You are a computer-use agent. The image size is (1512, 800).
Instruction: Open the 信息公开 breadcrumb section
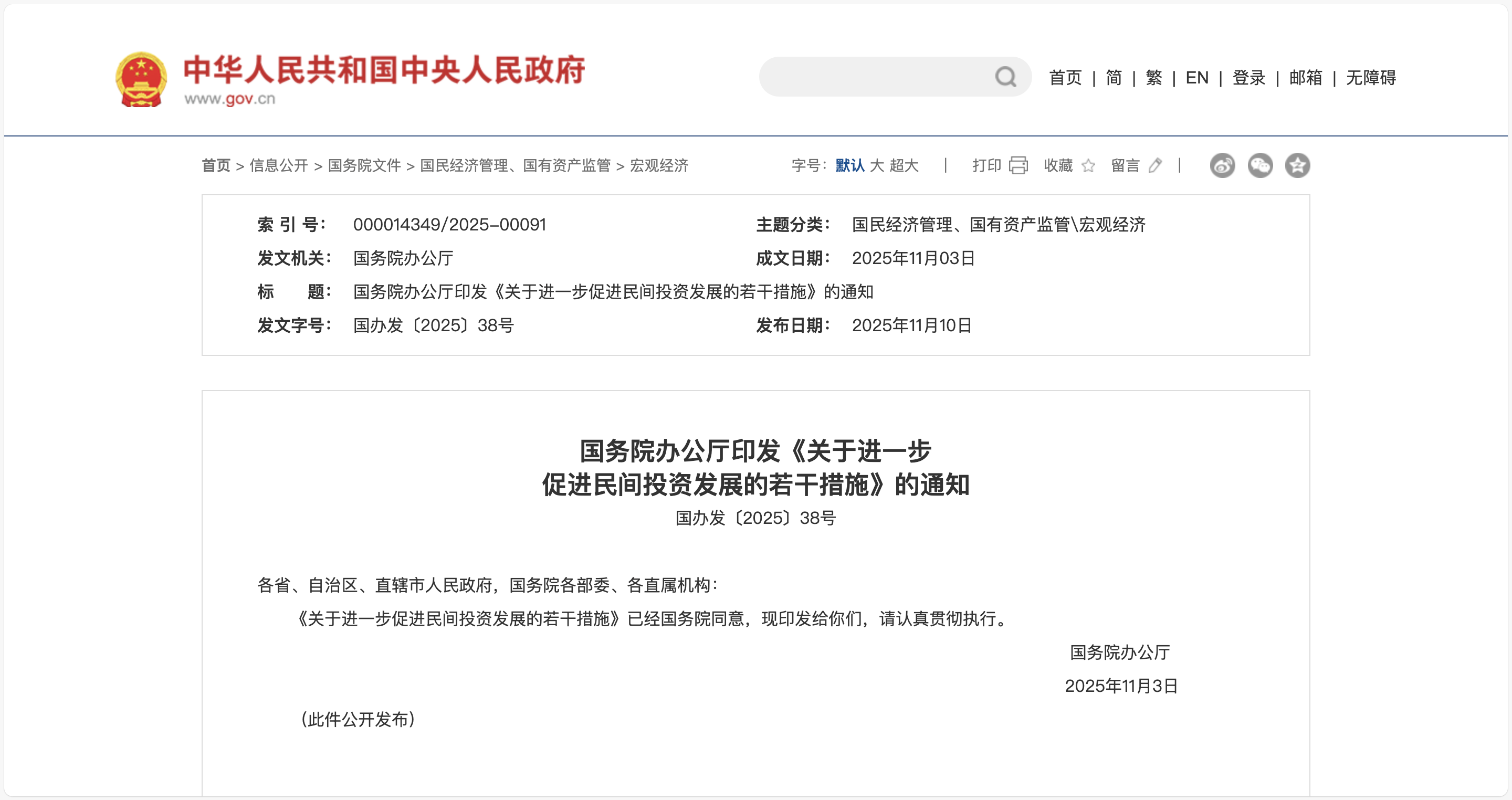[x=280, y=165]
